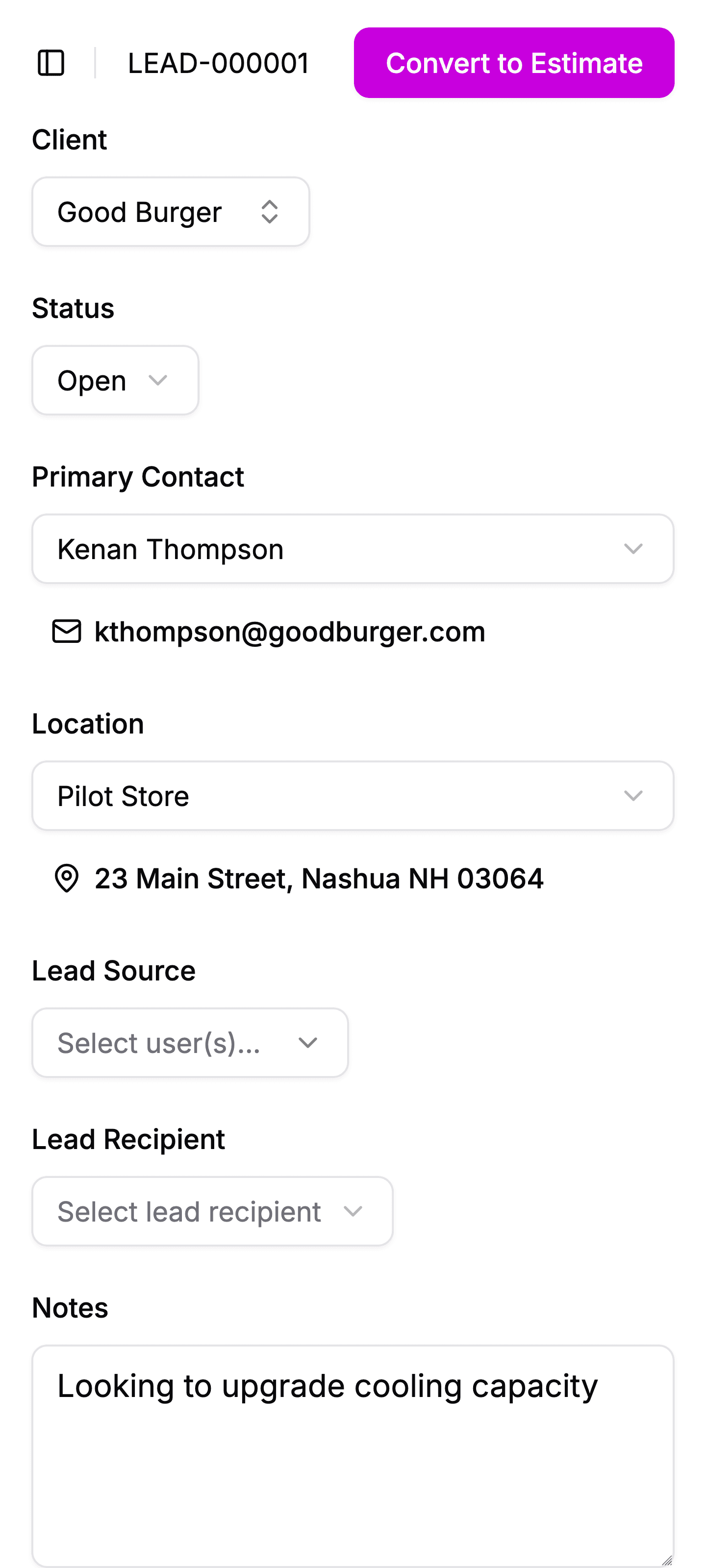Click the chevron in Location field
The image size is (706, 1568).
coord(633,796)
